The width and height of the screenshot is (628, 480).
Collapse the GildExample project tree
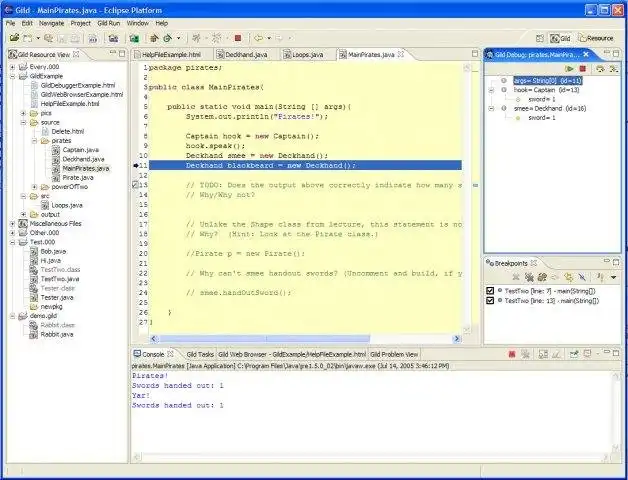coord(12,76)
